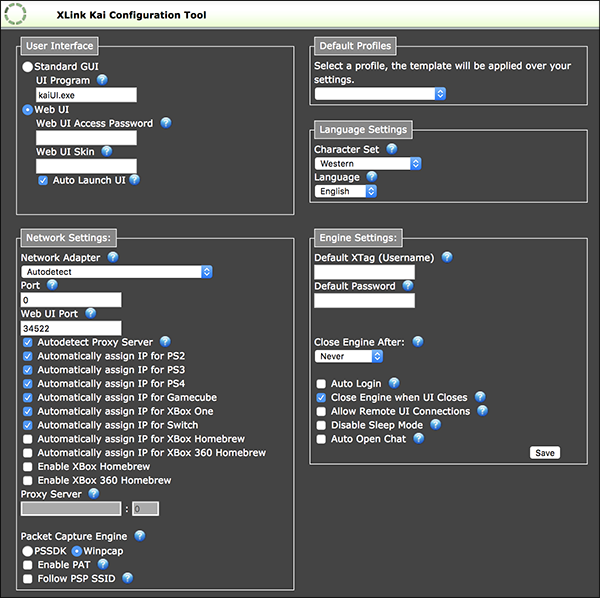The height and width of the screenshot is (598, 600).
Task: Open Network Adapter dropdown showing Autodetect
Action: pos(117,272)
